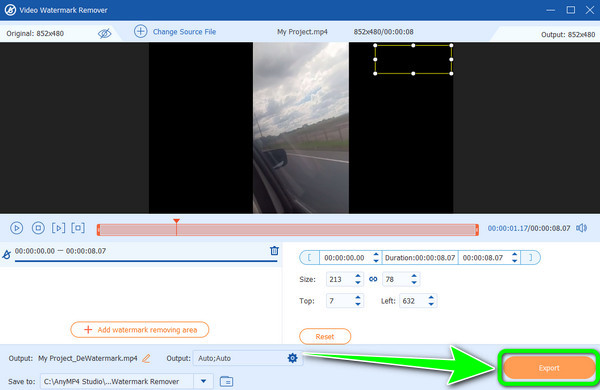Mute the audio with the speaker icon
This screenshot has width=600, height=390.
click(x=582, y=228)
